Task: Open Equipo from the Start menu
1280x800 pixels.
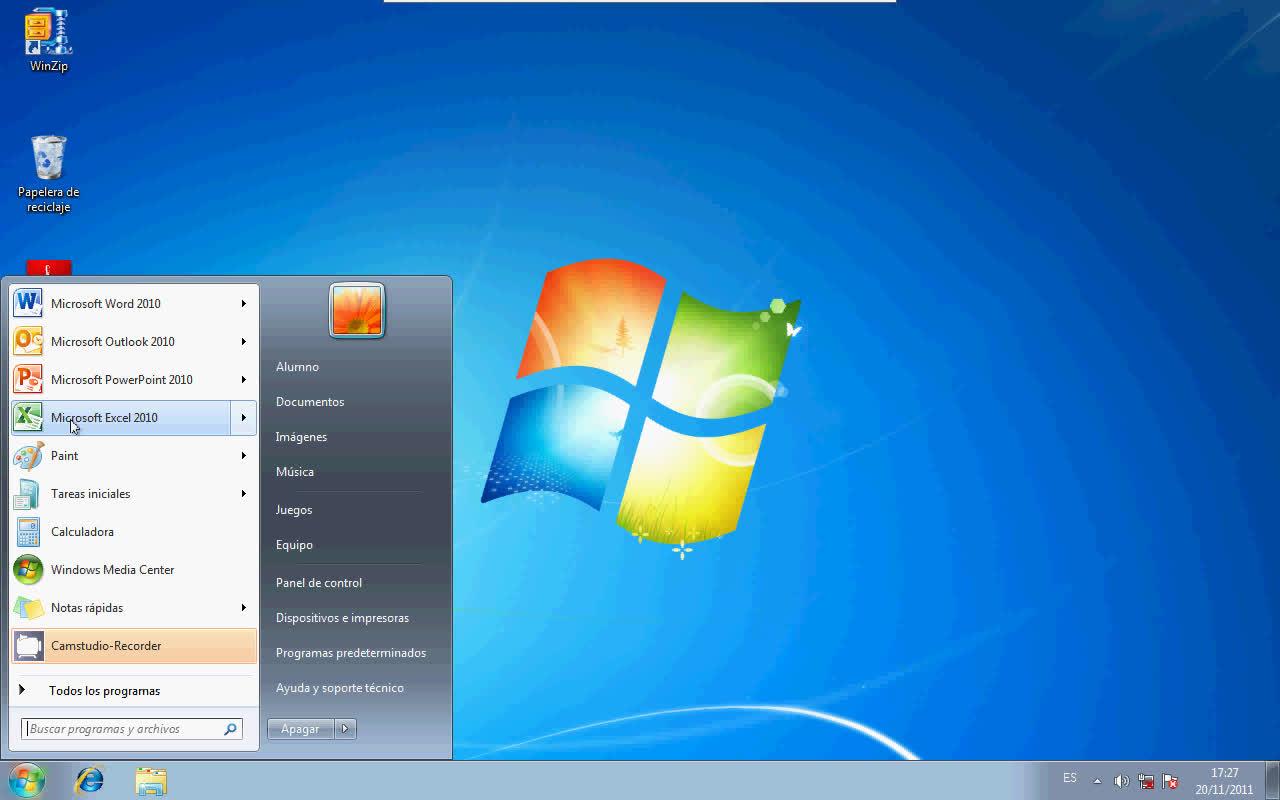Action: pyautogui.click(x=294, y=545)
